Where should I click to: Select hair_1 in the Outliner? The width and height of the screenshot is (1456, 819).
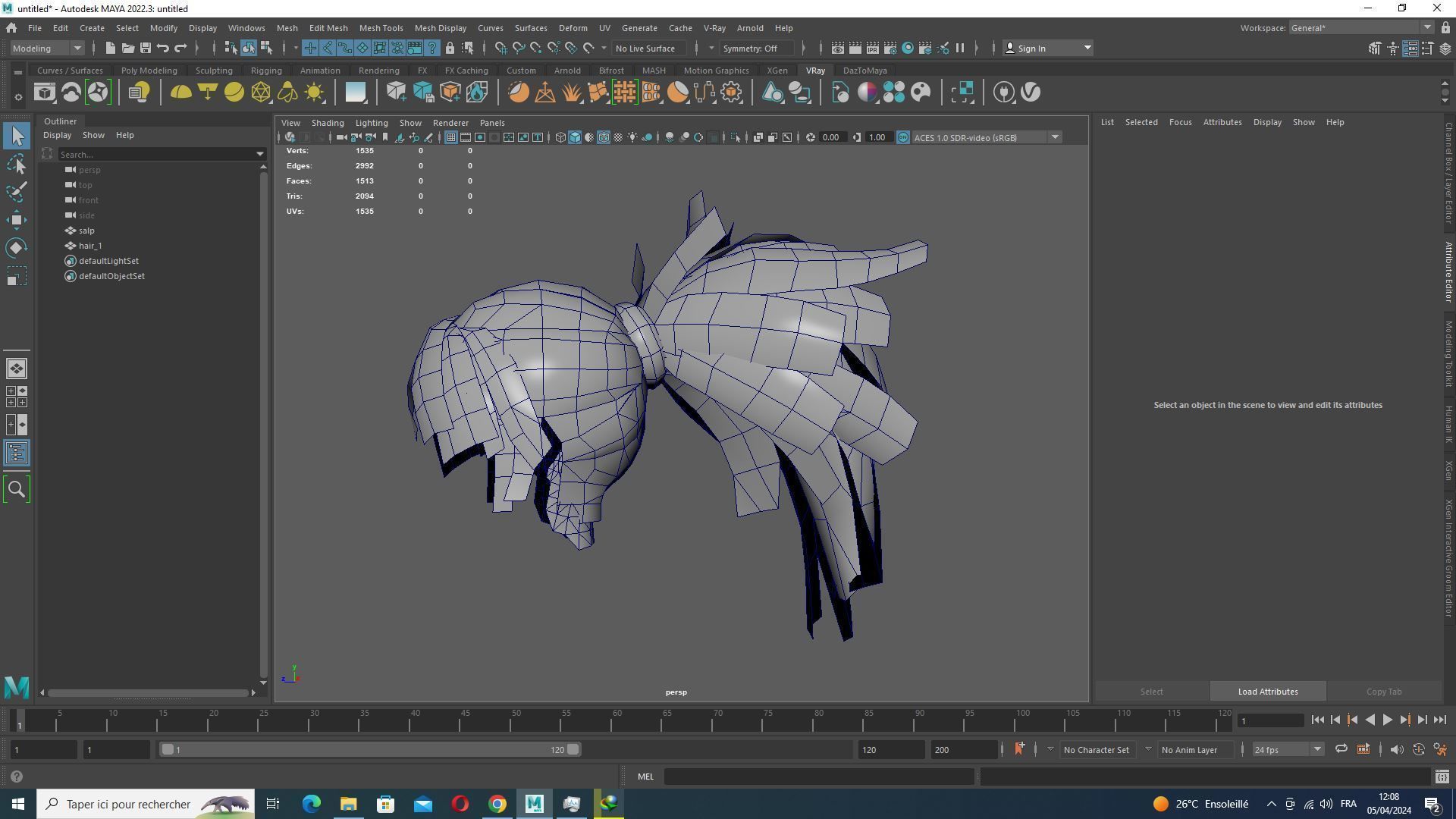coord(89,246)
